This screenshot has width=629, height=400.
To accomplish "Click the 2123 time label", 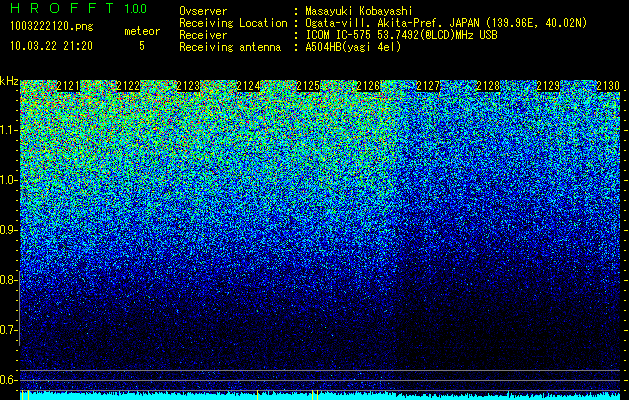I will (x=188, y=86).
